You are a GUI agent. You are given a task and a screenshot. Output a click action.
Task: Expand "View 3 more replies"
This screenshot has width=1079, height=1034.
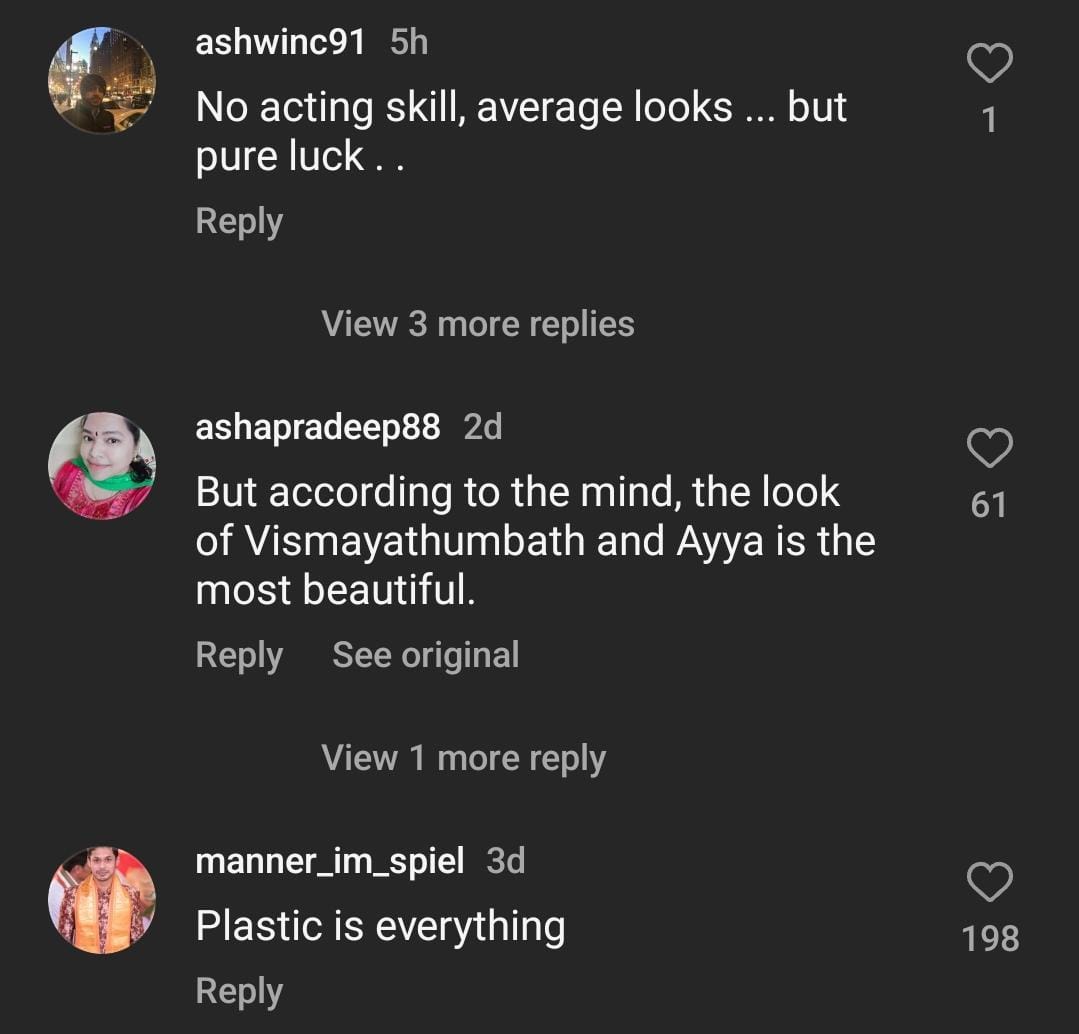[478, 324]
